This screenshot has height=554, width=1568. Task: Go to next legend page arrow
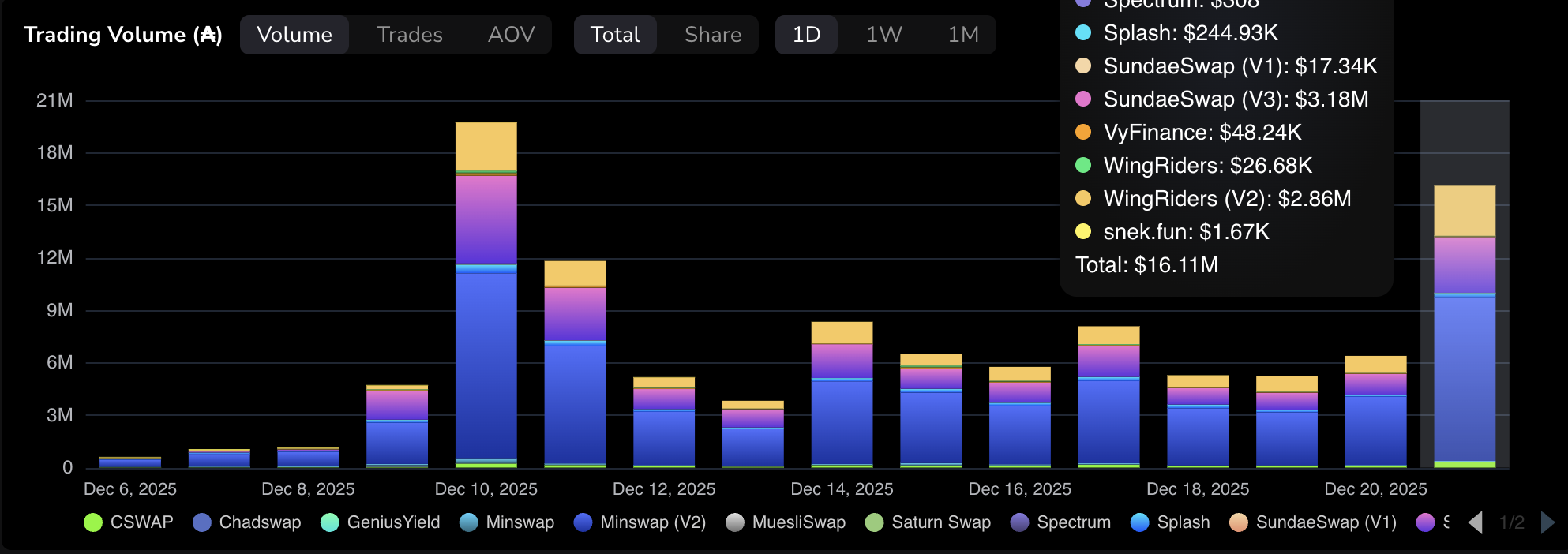point(1547,522)
